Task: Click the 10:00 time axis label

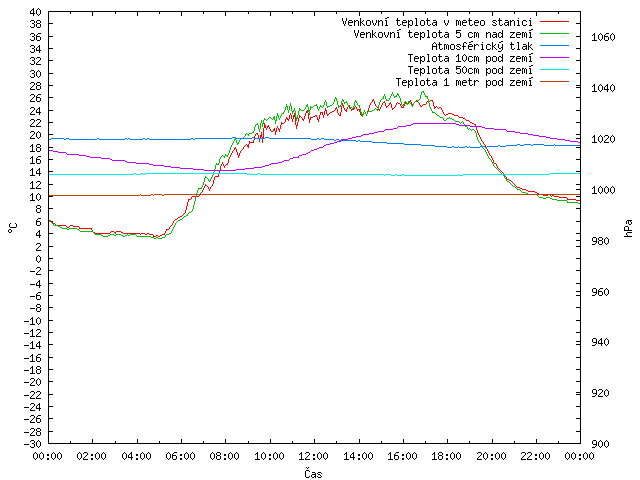Action: pyautogui.click(x=269, y=456)
